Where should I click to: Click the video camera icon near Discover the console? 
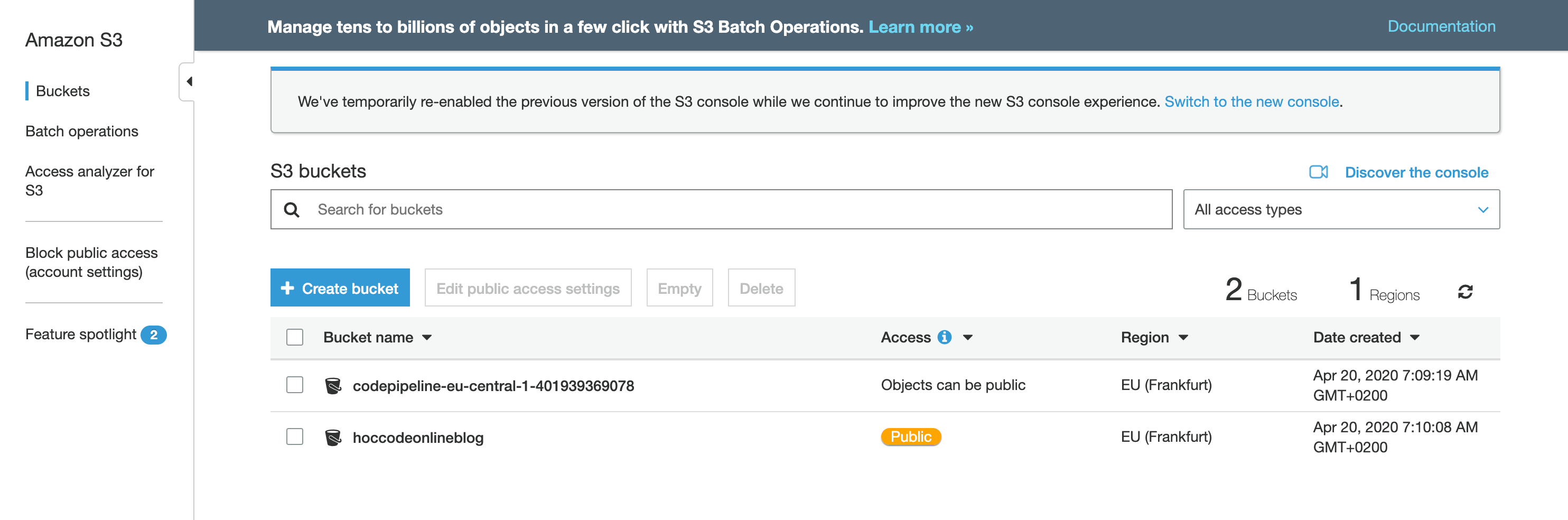[1318, 172]
